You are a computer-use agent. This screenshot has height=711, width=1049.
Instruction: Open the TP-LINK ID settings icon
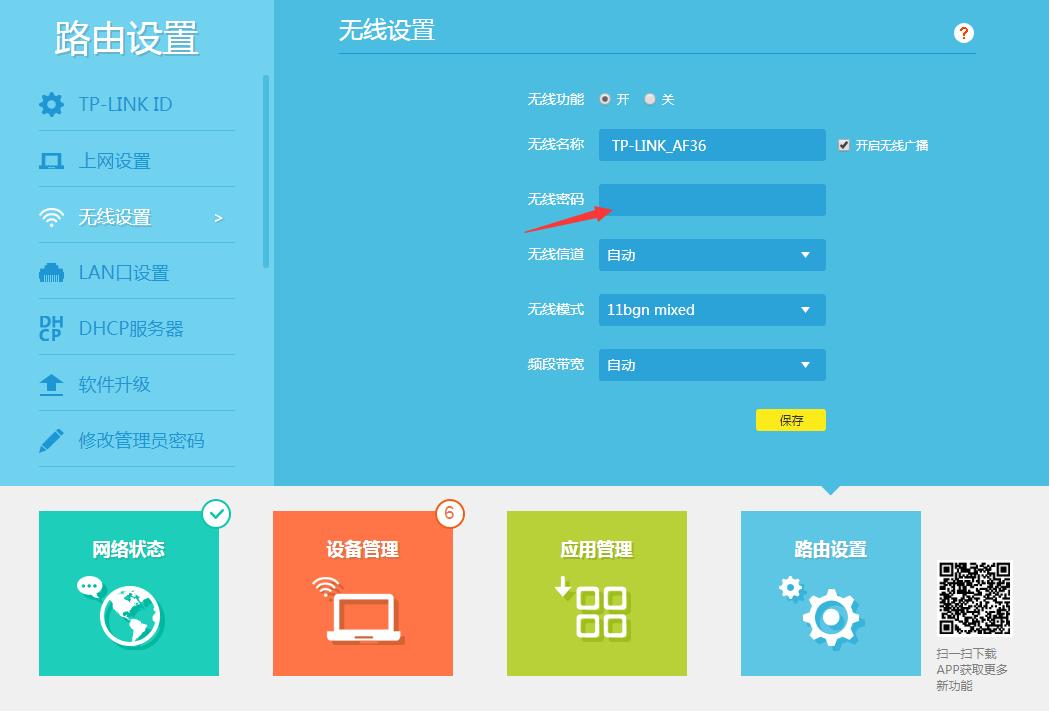[51, 104]
